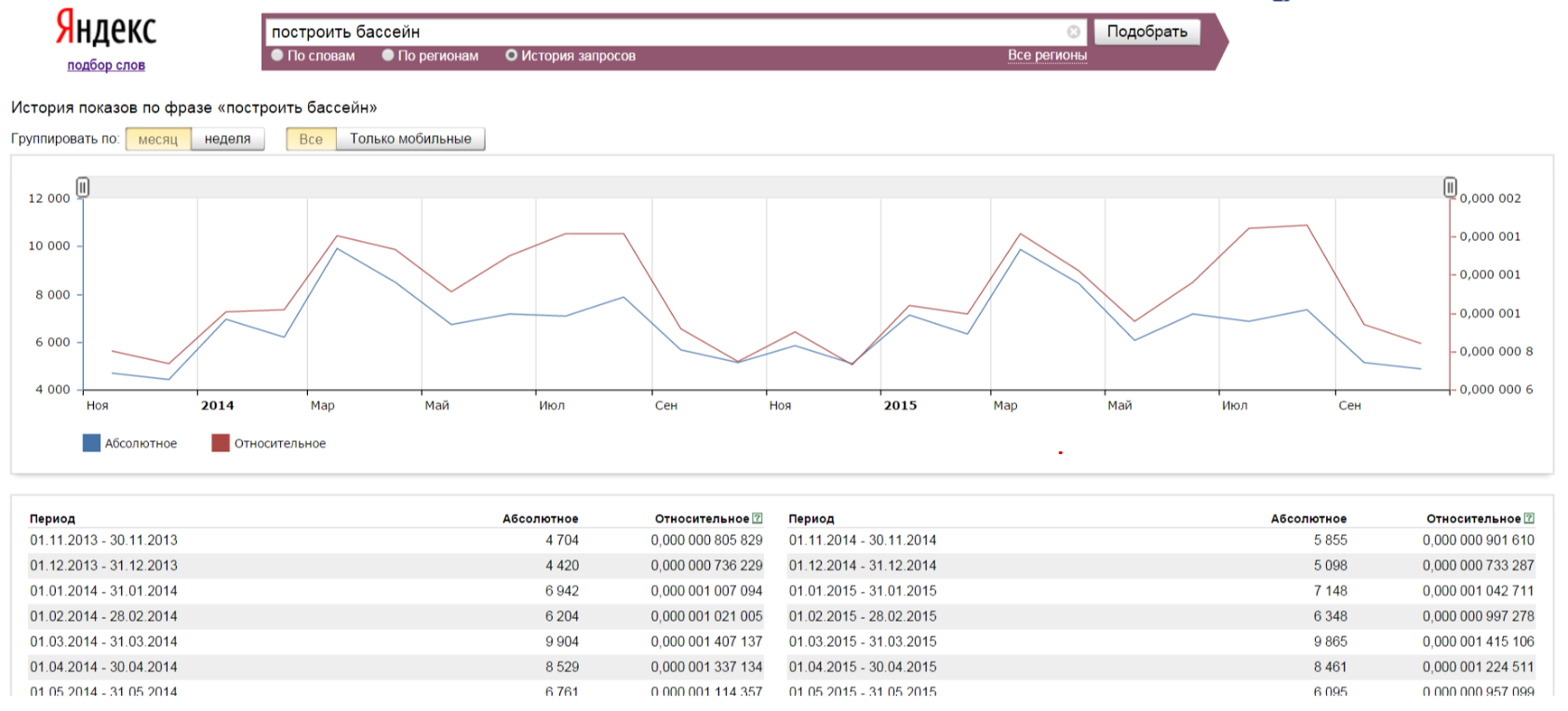
Task: Toggle the red Относительное legend marker
Action: tap(221, 443)
